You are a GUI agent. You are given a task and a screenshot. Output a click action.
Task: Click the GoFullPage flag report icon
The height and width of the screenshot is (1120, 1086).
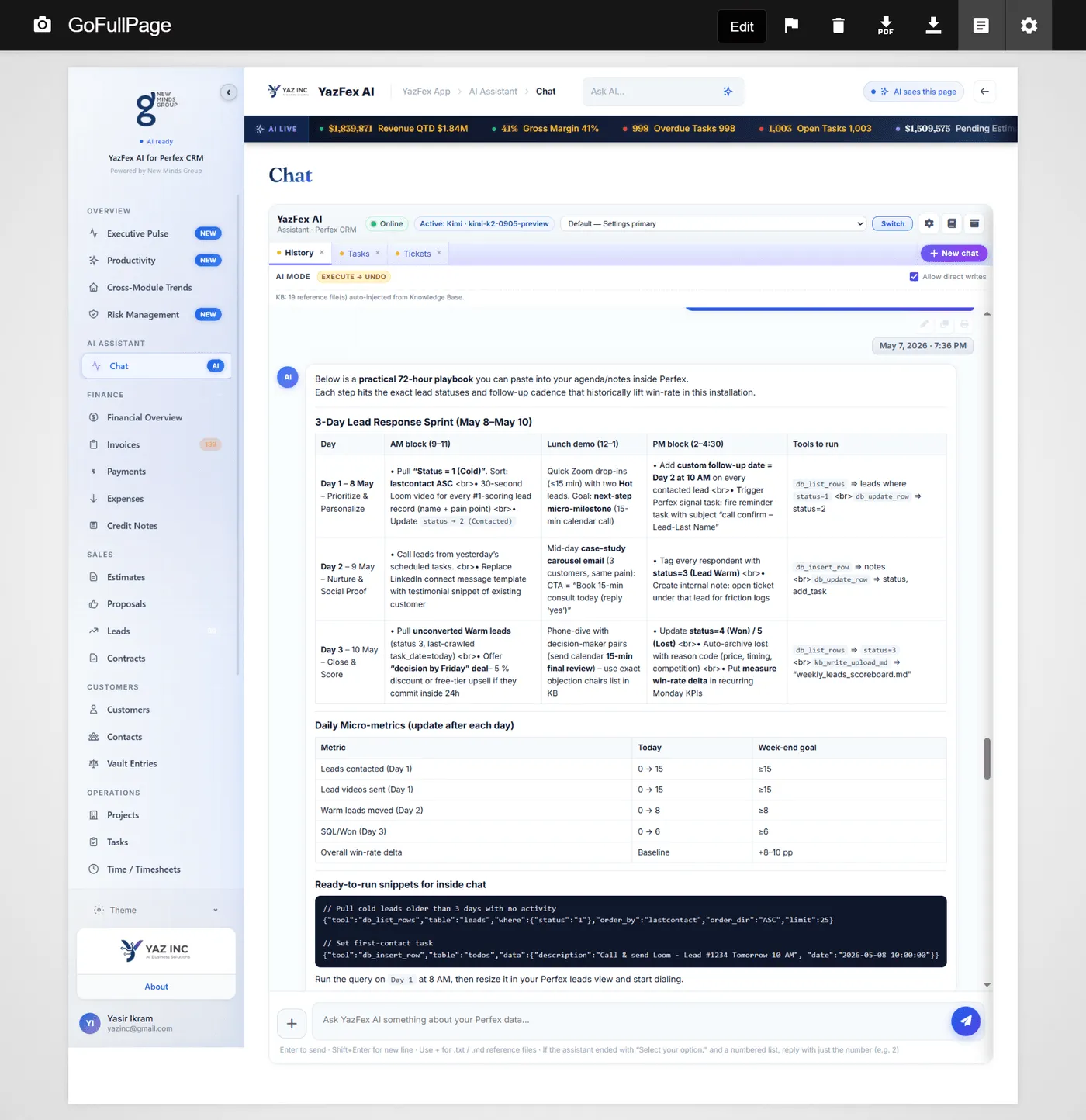click(x=791, y=25)
